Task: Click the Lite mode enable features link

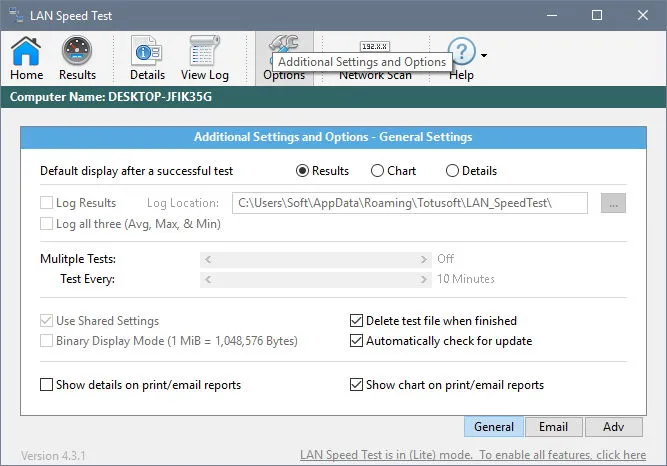Action: pos(473,455)
